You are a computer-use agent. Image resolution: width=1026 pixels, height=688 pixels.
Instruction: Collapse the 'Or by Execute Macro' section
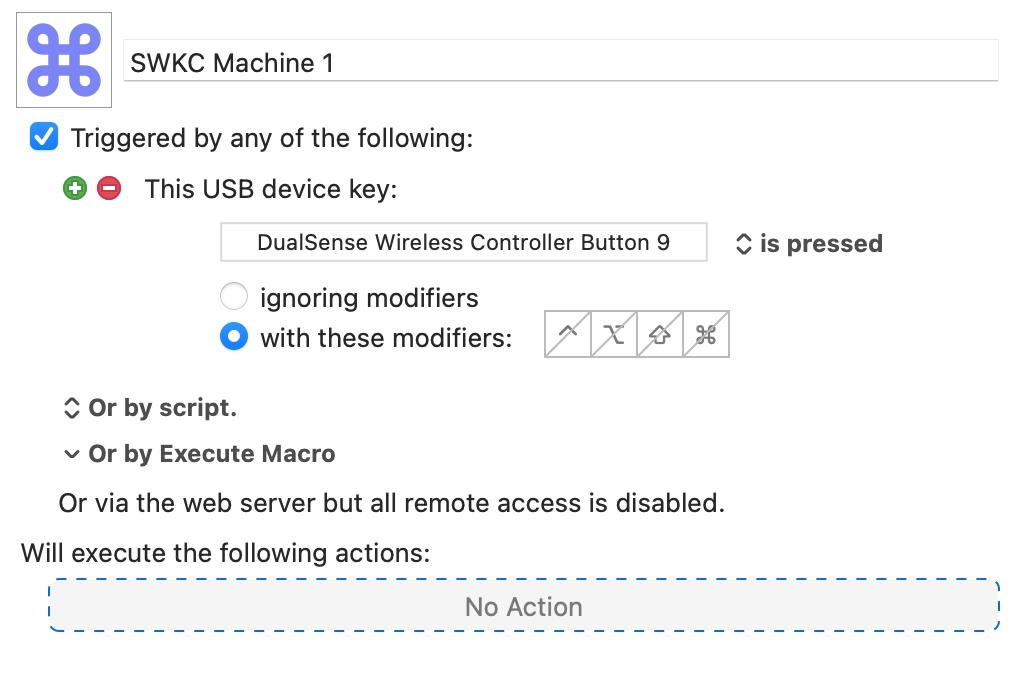[198, 454]
